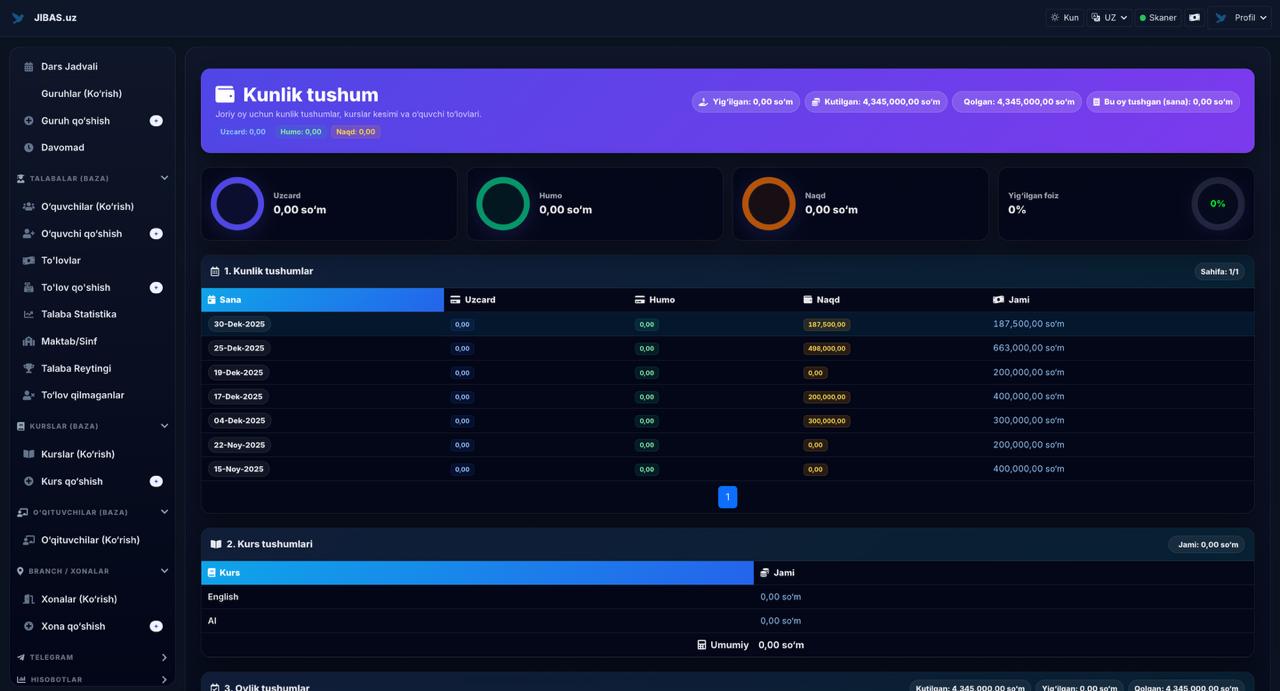Click page 1 pagination button
1280x691 pixels.
pos(727,497)
